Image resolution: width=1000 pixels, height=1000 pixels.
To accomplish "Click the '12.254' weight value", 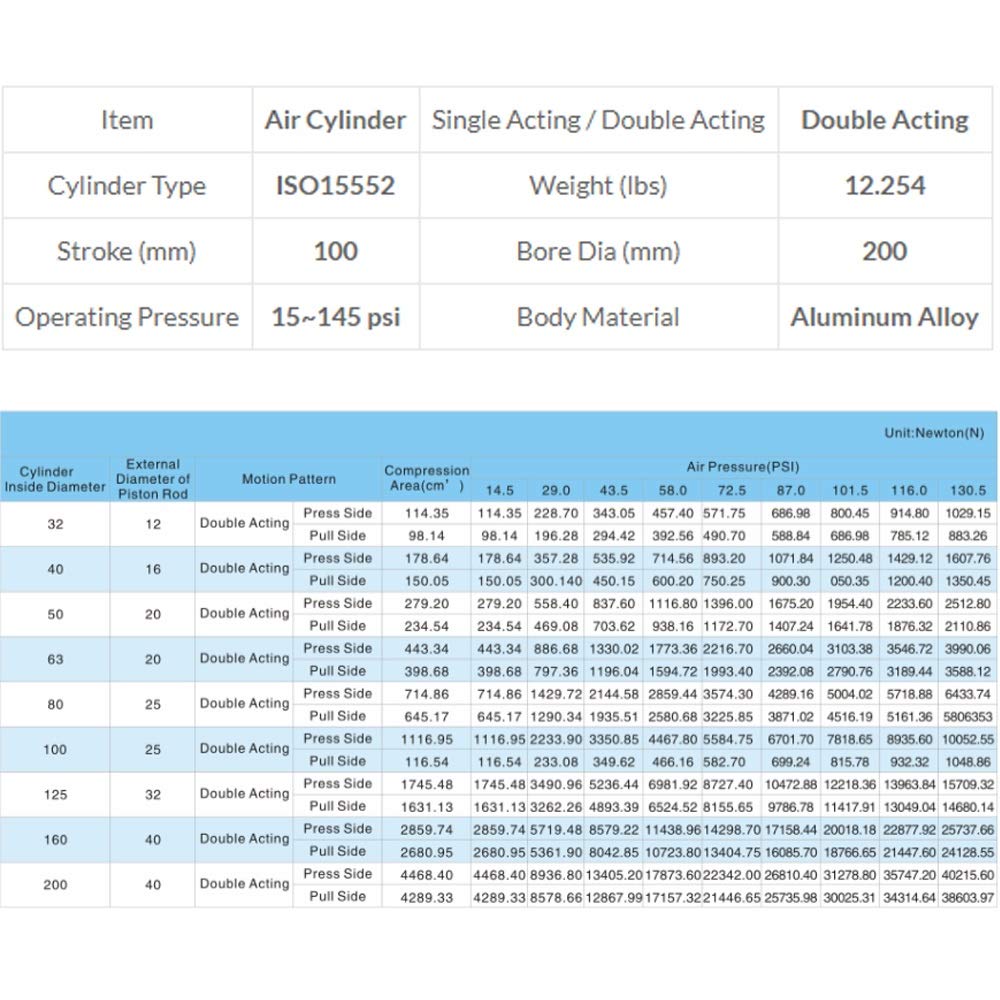I will pyautogui.click(x=885, y=186).
